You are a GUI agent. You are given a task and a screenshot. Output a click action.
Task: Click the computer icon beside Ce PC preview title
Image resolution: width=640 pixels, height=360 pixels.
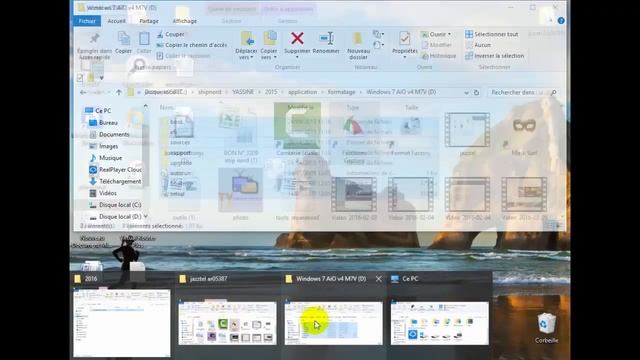[395, 279]
